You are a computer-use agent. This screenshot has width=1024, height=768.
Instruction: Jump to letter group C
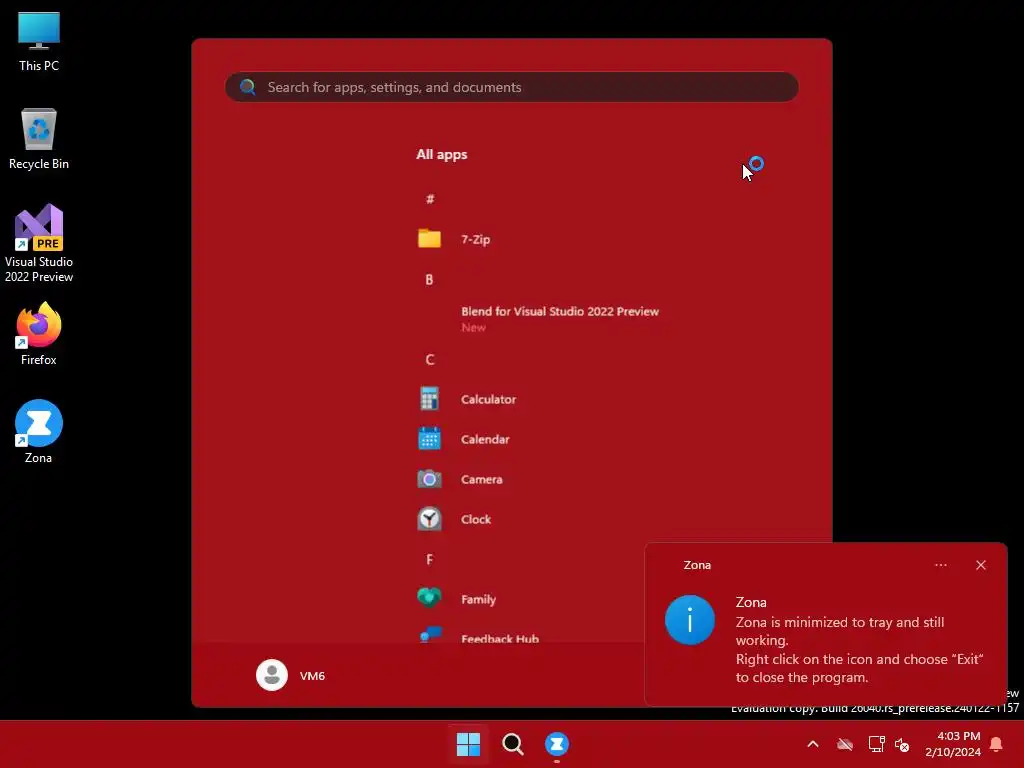tap(430, 360)
